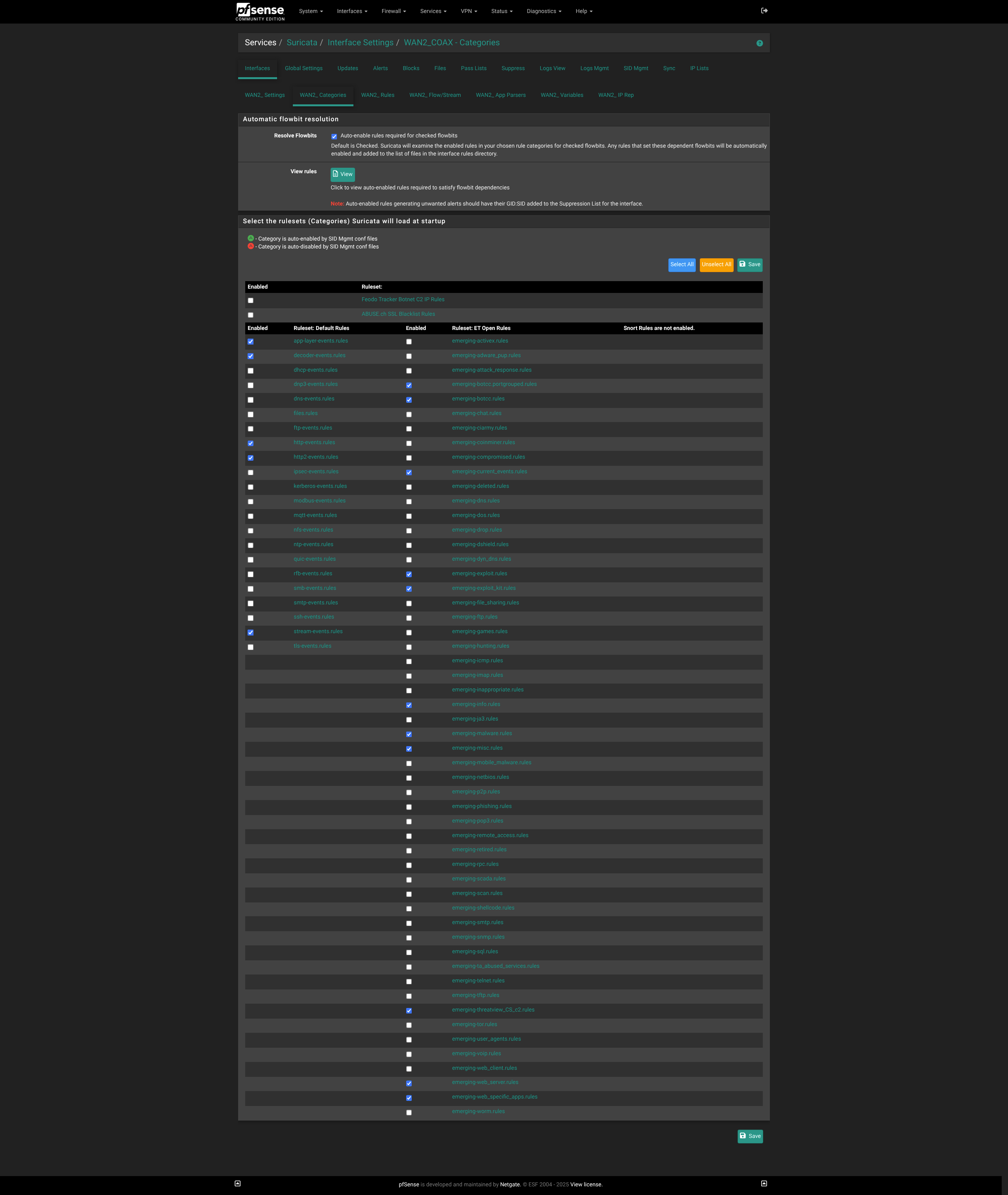Viewport: 1008px width, 1195px height.
Task: Click footer left arrow-up icon
Action: coord(238,1184)
